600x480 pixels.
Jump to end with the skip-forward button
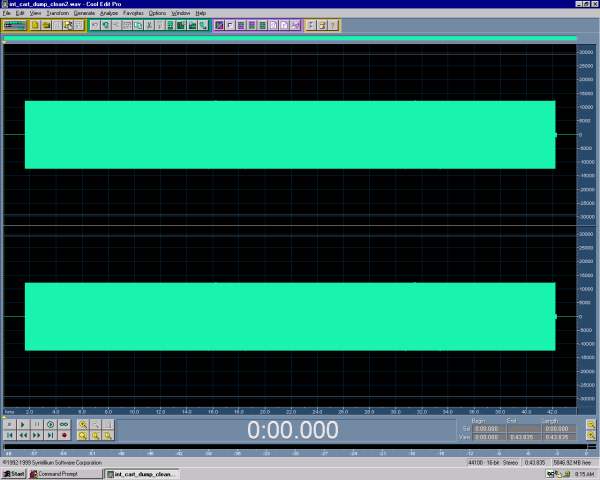50,435
